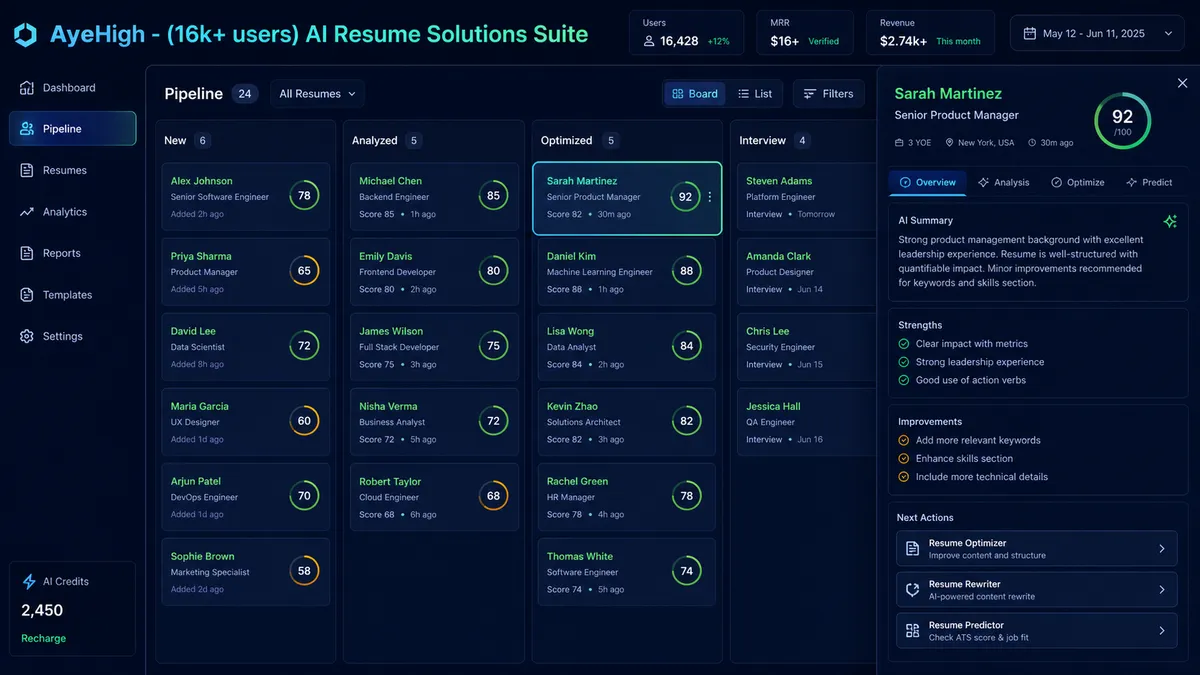The image size is (1200, 675).
Task: Open the date range dropdown May 12 - Jun 11
Action: coord(1097,33)
